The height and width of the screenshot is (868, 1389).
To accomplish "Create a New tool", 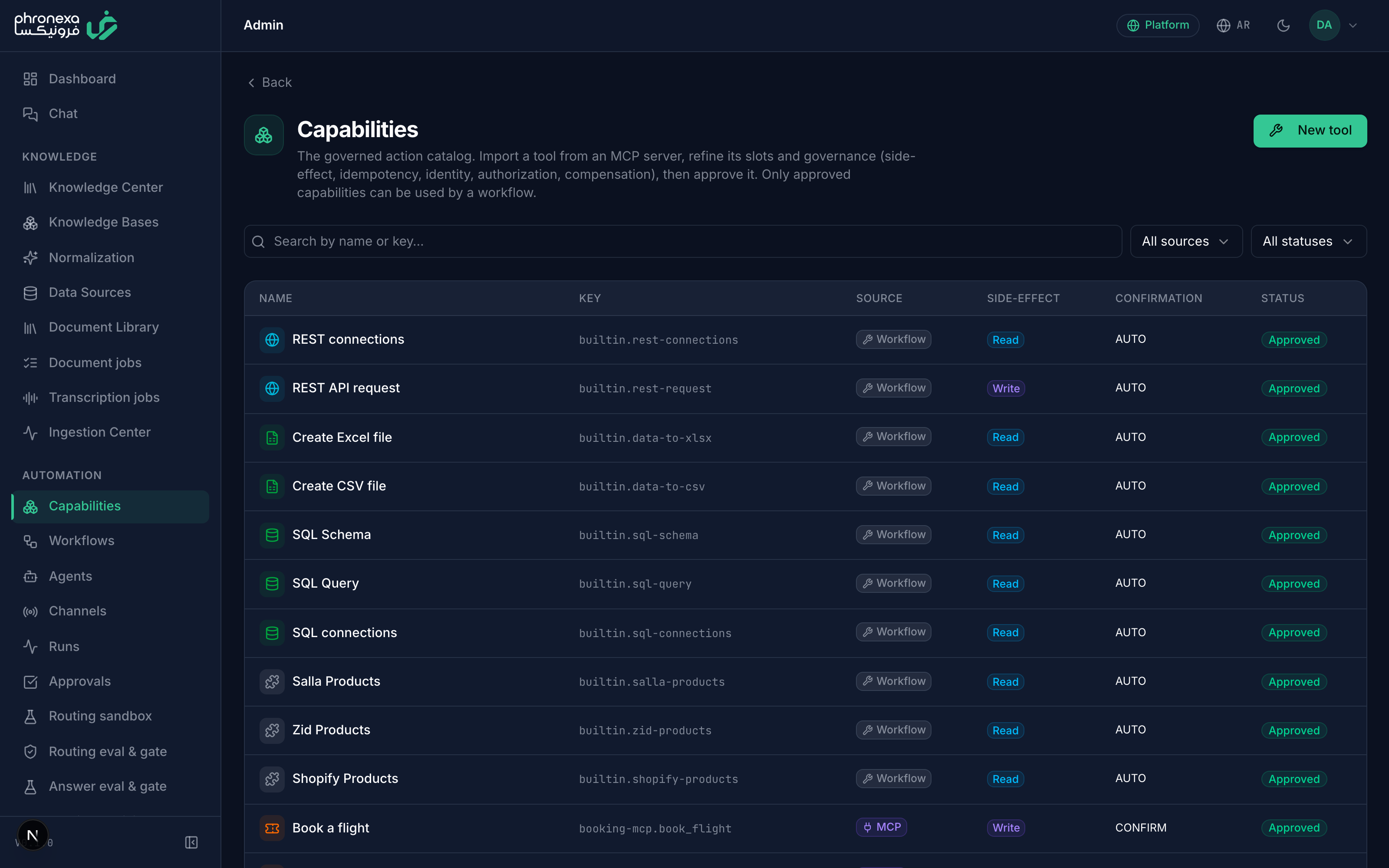I will (x=1310, y=131).
